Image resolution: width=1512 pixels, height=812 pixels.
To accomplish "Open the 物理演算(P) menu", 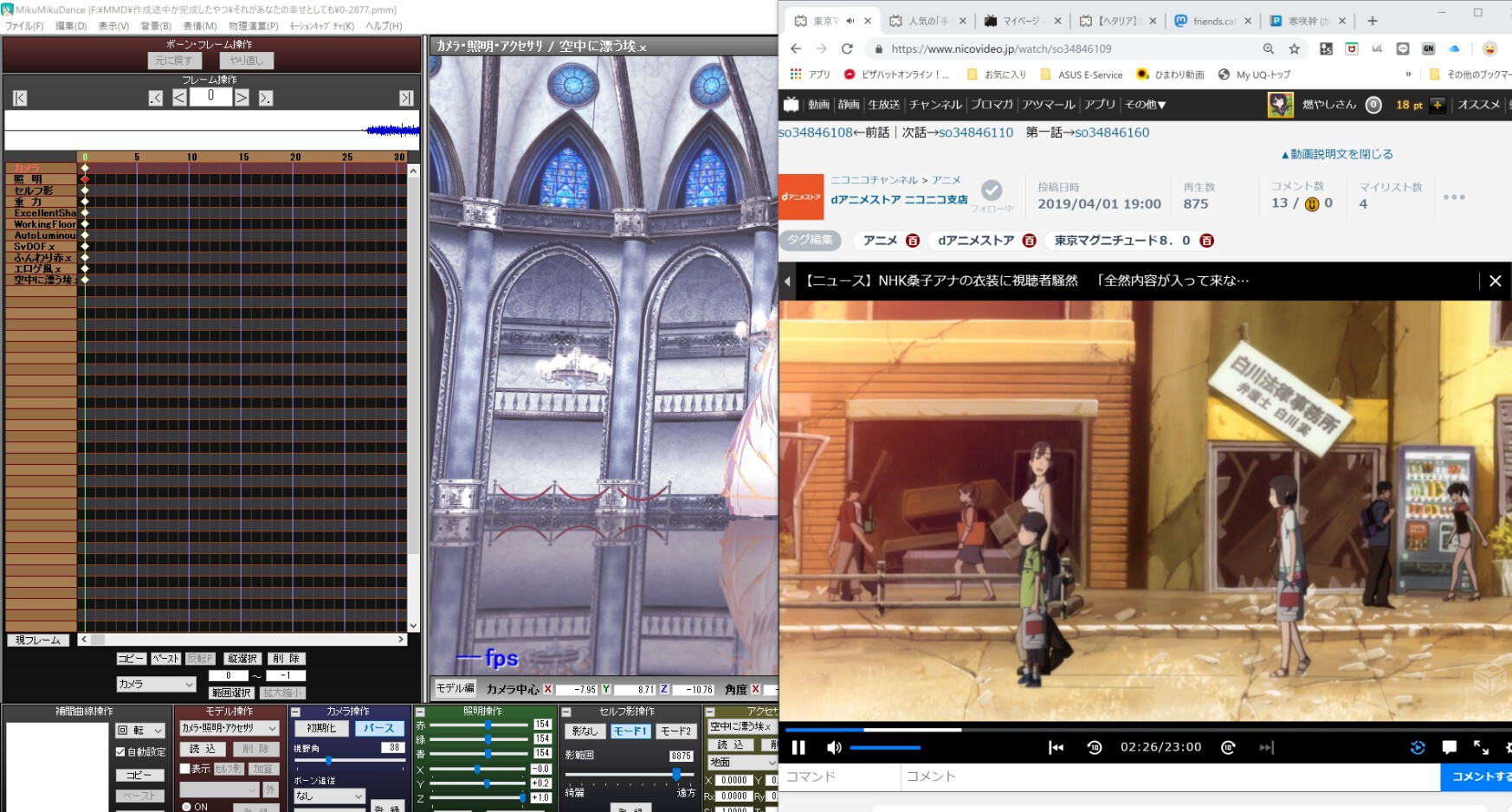I will (x=253, y=26).
